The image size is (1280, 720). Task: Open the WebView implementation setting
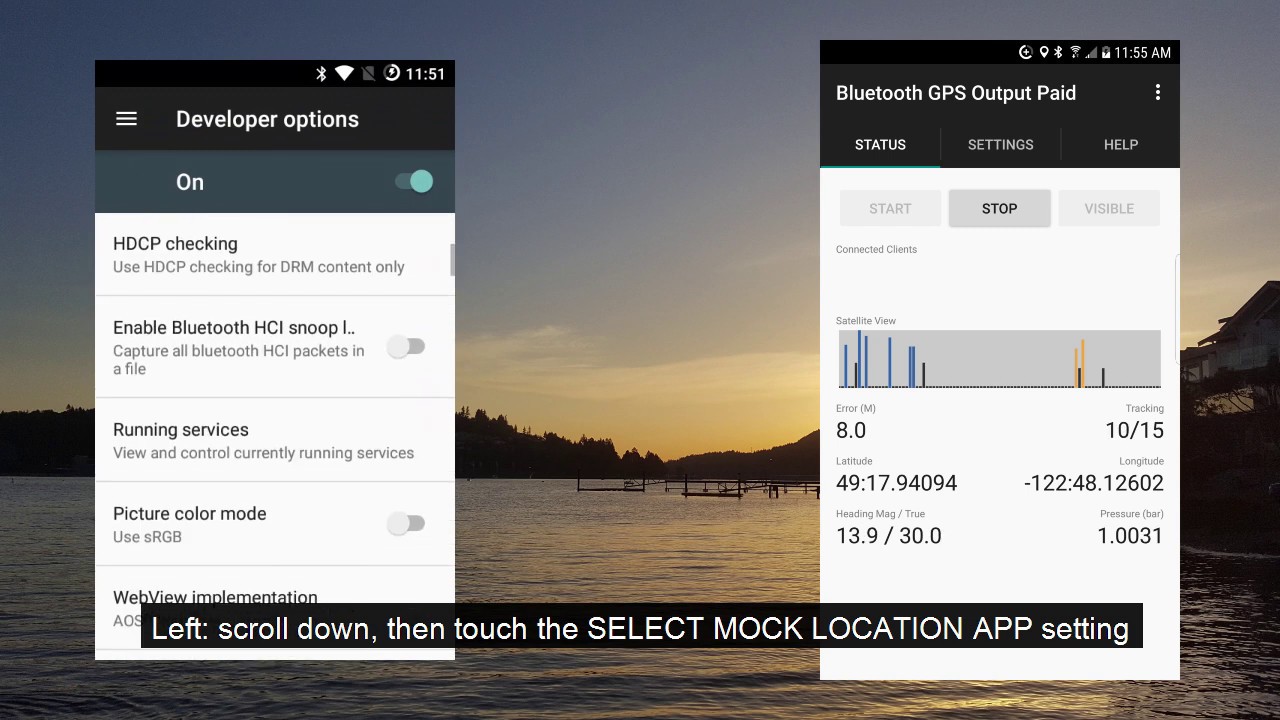tap(275, 610)
